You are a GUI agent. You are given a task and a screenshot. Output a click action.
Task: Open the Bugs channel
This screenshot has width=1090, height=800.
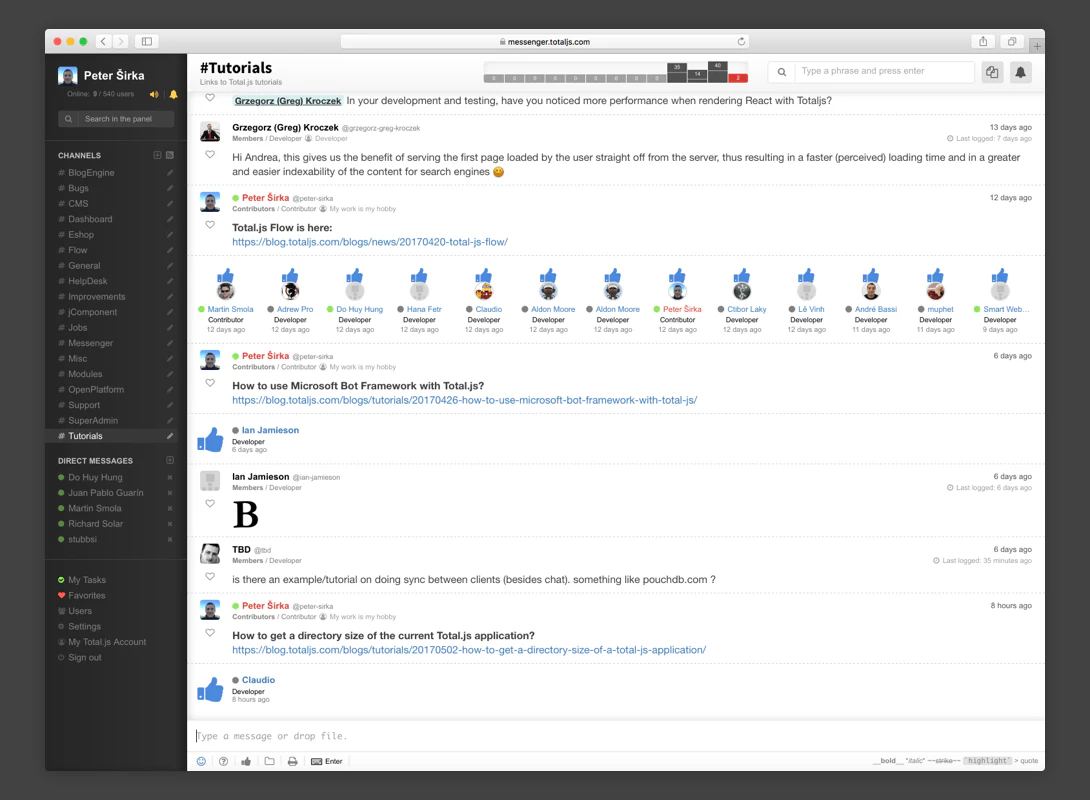point(79,188)
